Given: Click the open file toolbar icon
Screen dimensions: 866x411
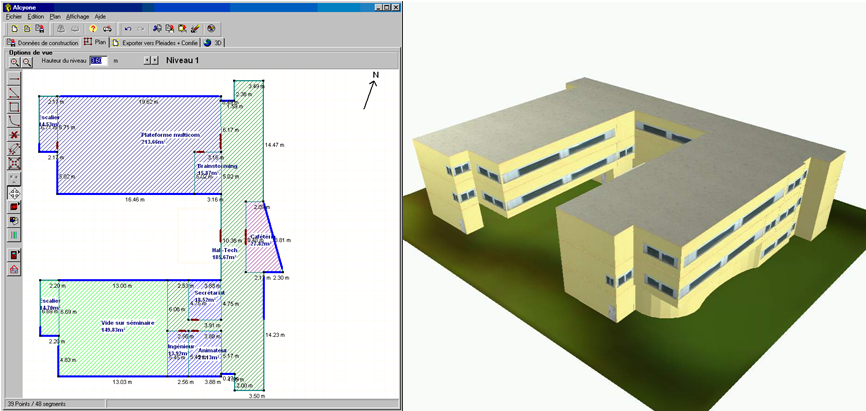Looking at the screenshot, I should pos(27,29).
